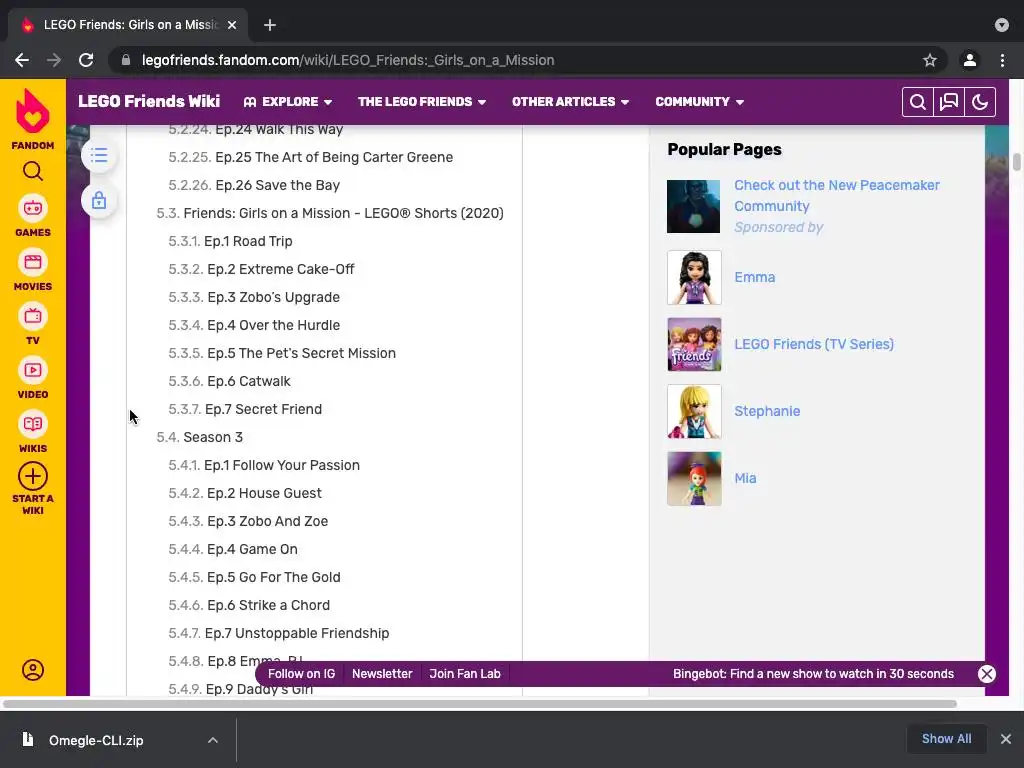Expand the Other Articles menu

[x=570, y=102]
